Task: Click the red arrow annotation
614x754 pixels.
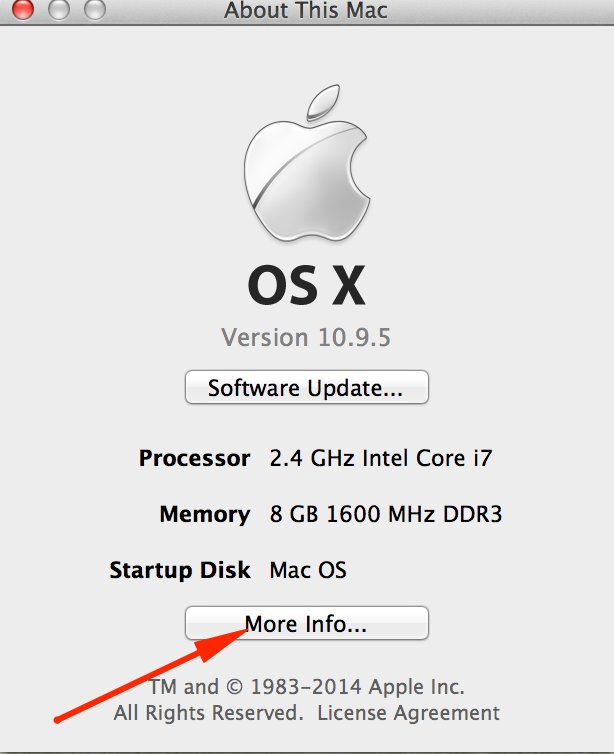Action: pyautogui.click(x=150, y=674)
